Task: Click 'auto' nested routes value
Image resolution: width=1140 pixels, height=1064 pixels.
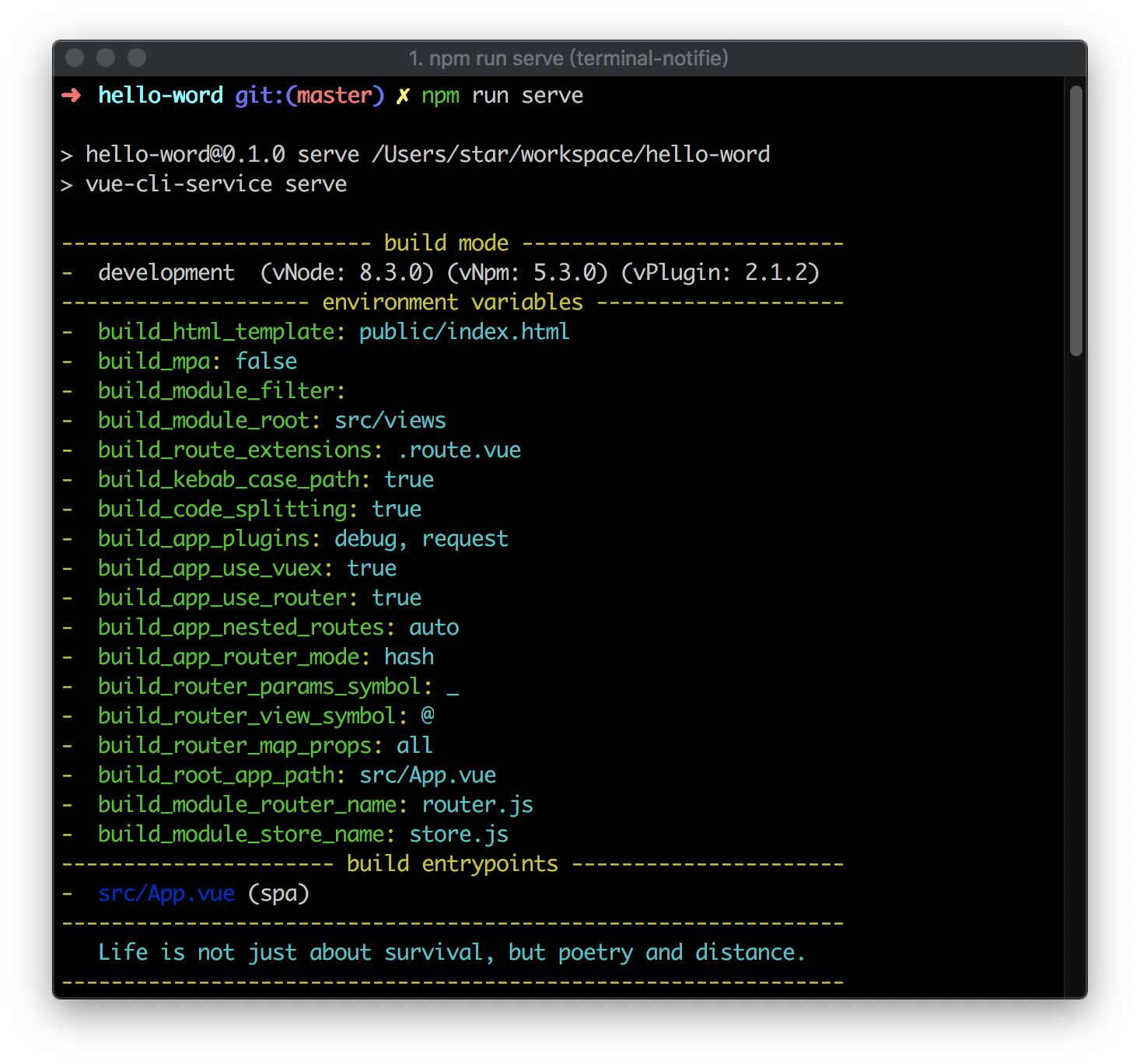Action: click(434, 628)
